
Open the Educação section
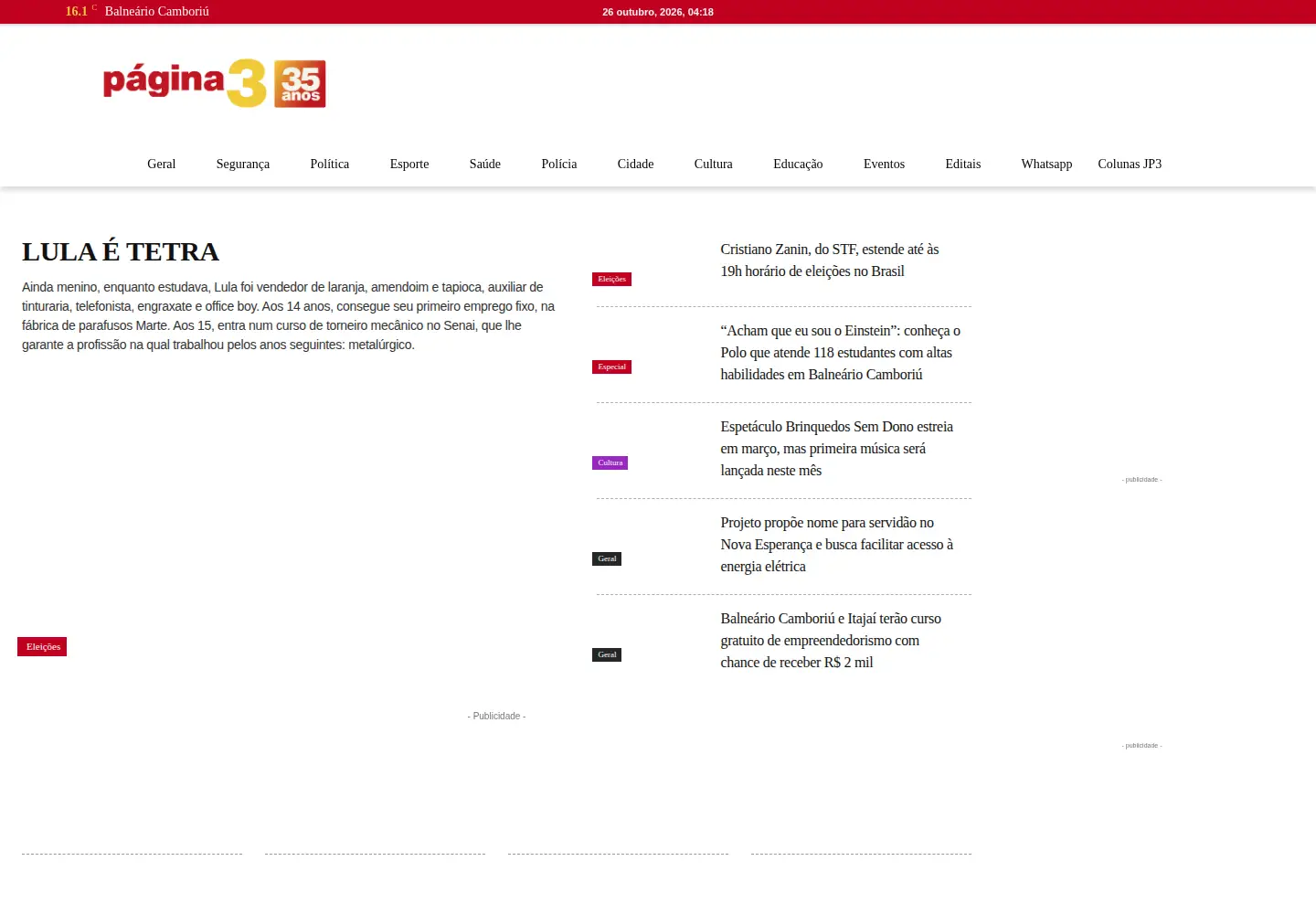pos(798,165)
